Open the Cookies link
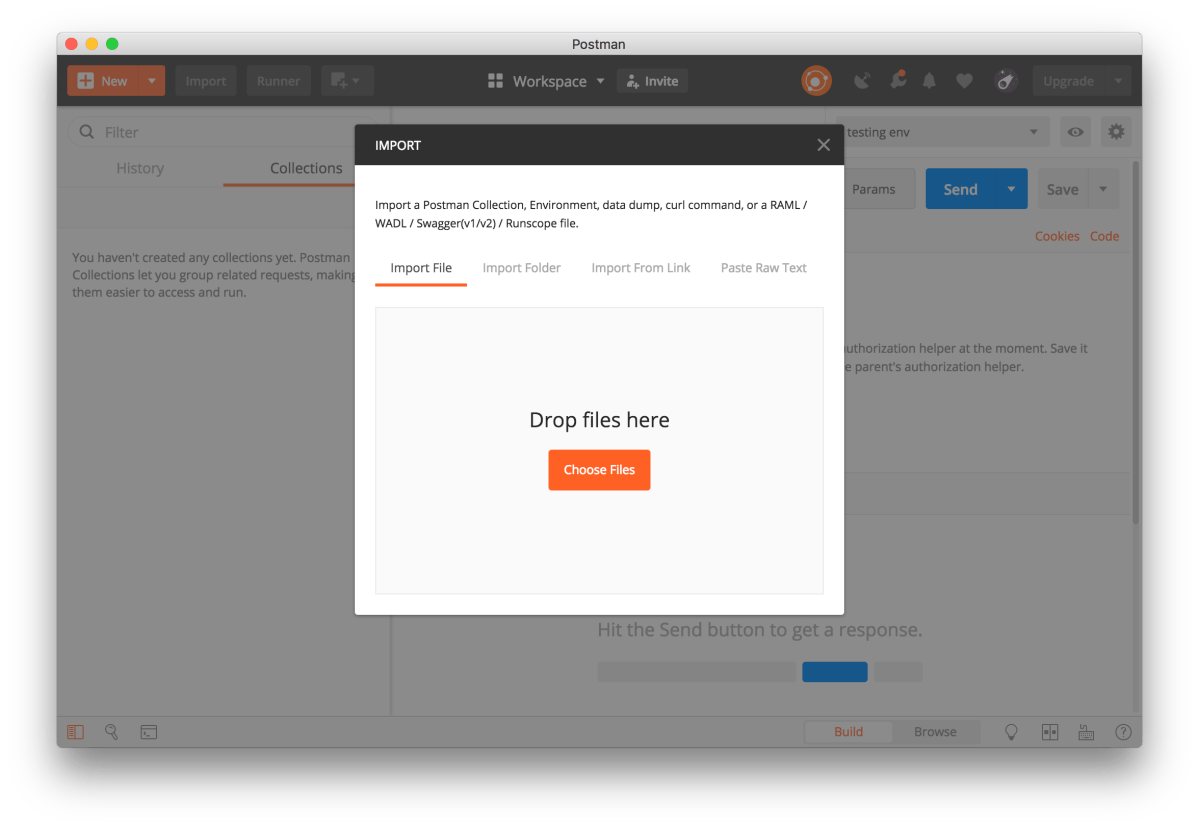This screenshot has height=829, width=1199. coord(1057,236)
